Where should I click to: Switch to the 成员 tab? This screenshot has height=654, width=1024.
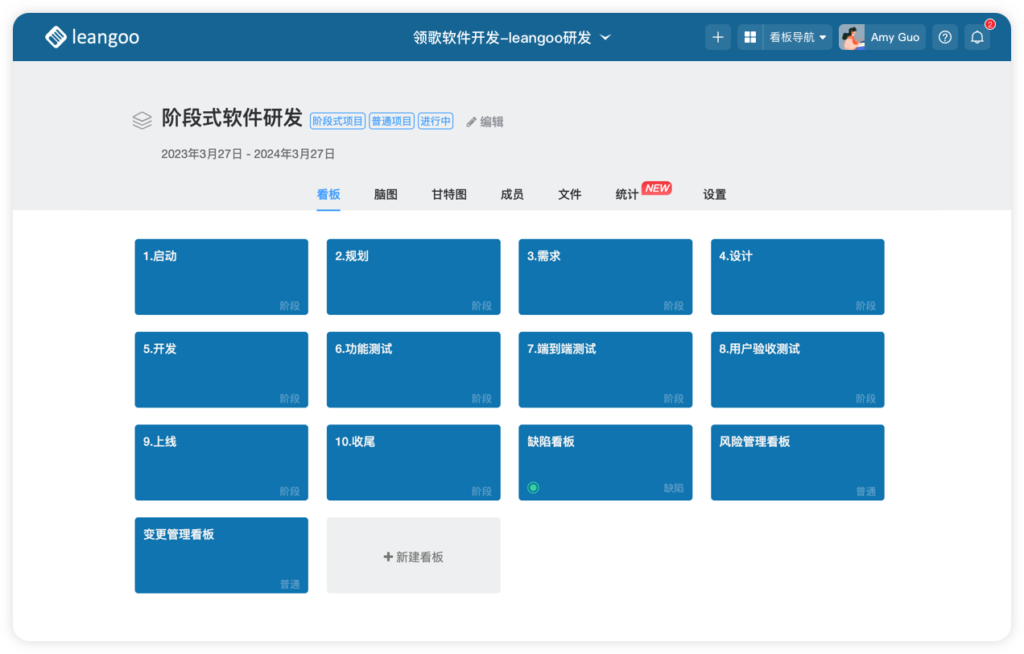pyautogui.click(x=512, y=194)
